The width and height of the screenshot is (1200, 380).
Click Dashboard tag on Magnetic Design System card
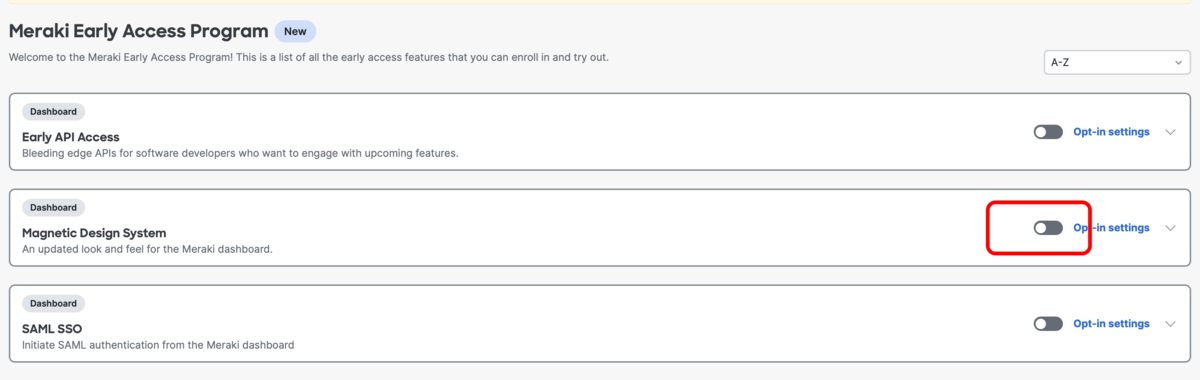click(53, 208)
